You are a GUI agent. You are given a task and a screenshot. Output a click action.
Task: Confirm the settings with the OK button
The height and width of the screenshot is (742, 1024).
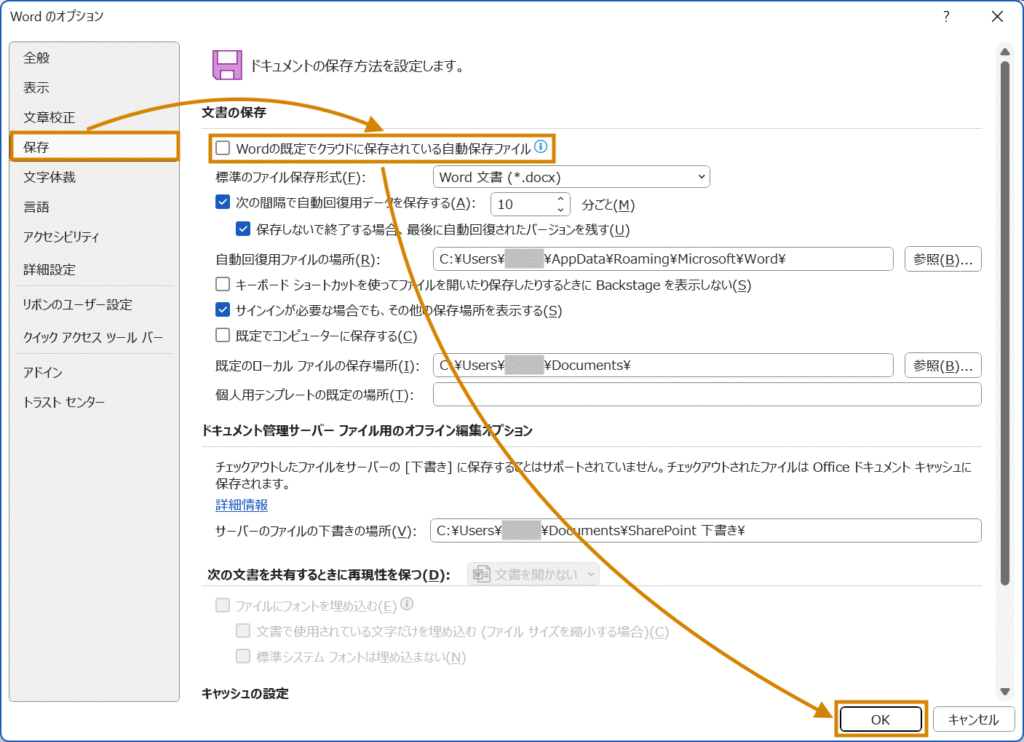[x=880, y=719]
